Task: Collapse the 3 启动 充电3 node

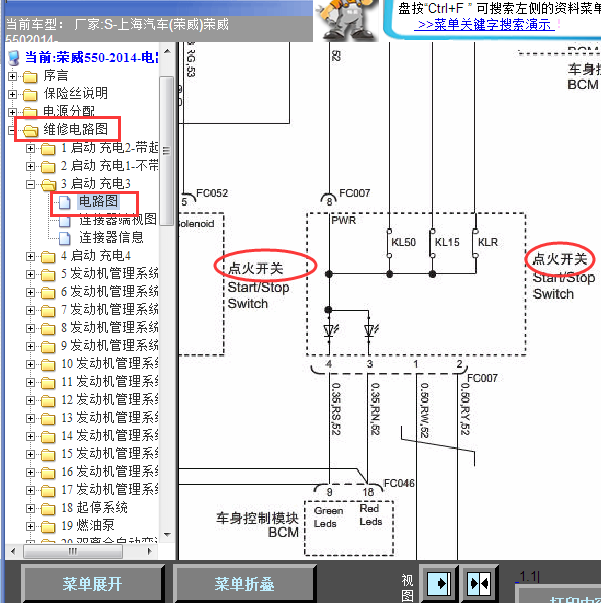Action: coord(30,185)
